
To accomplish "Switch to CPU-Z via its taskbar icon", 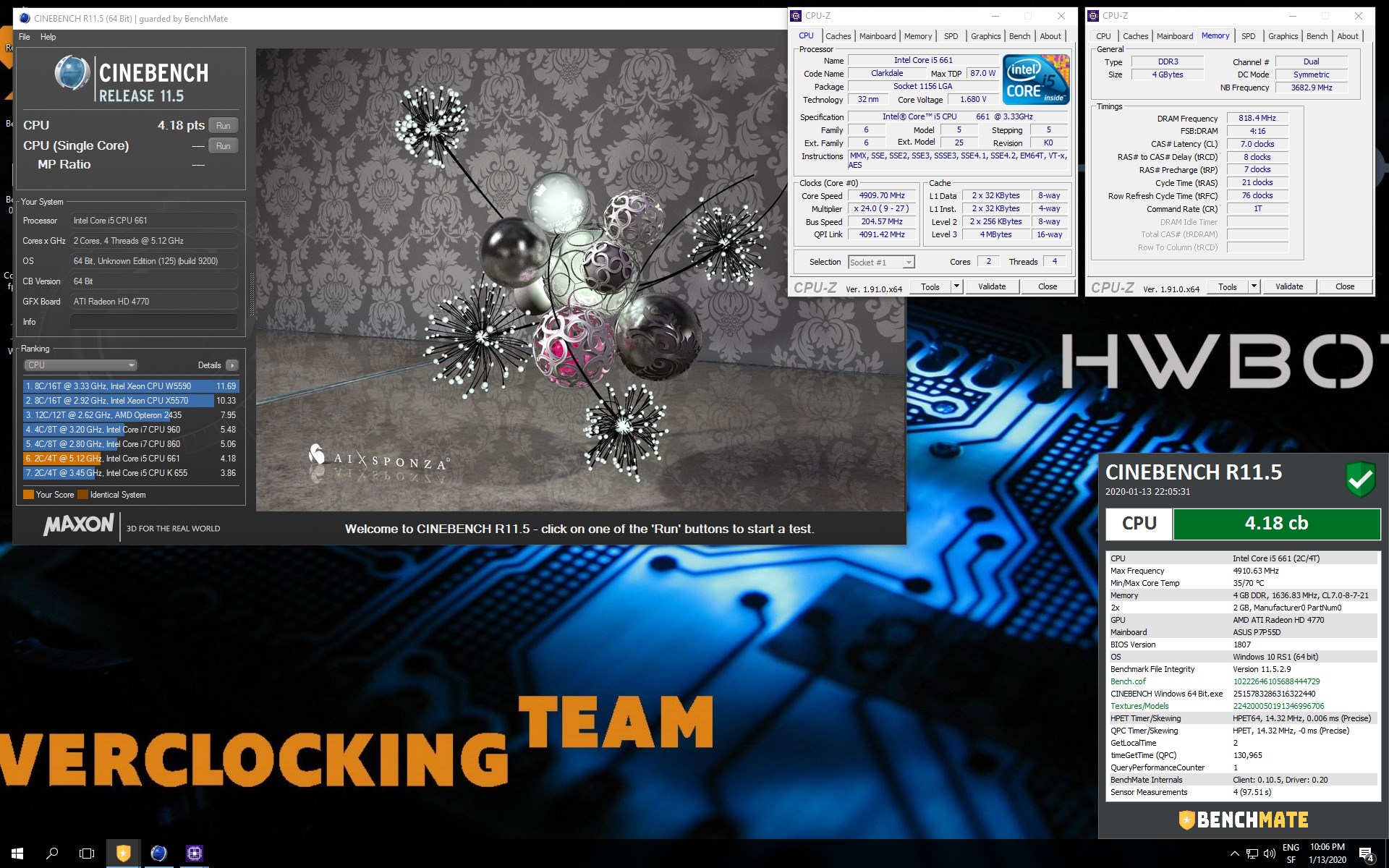I will click(x=194, y=854).
